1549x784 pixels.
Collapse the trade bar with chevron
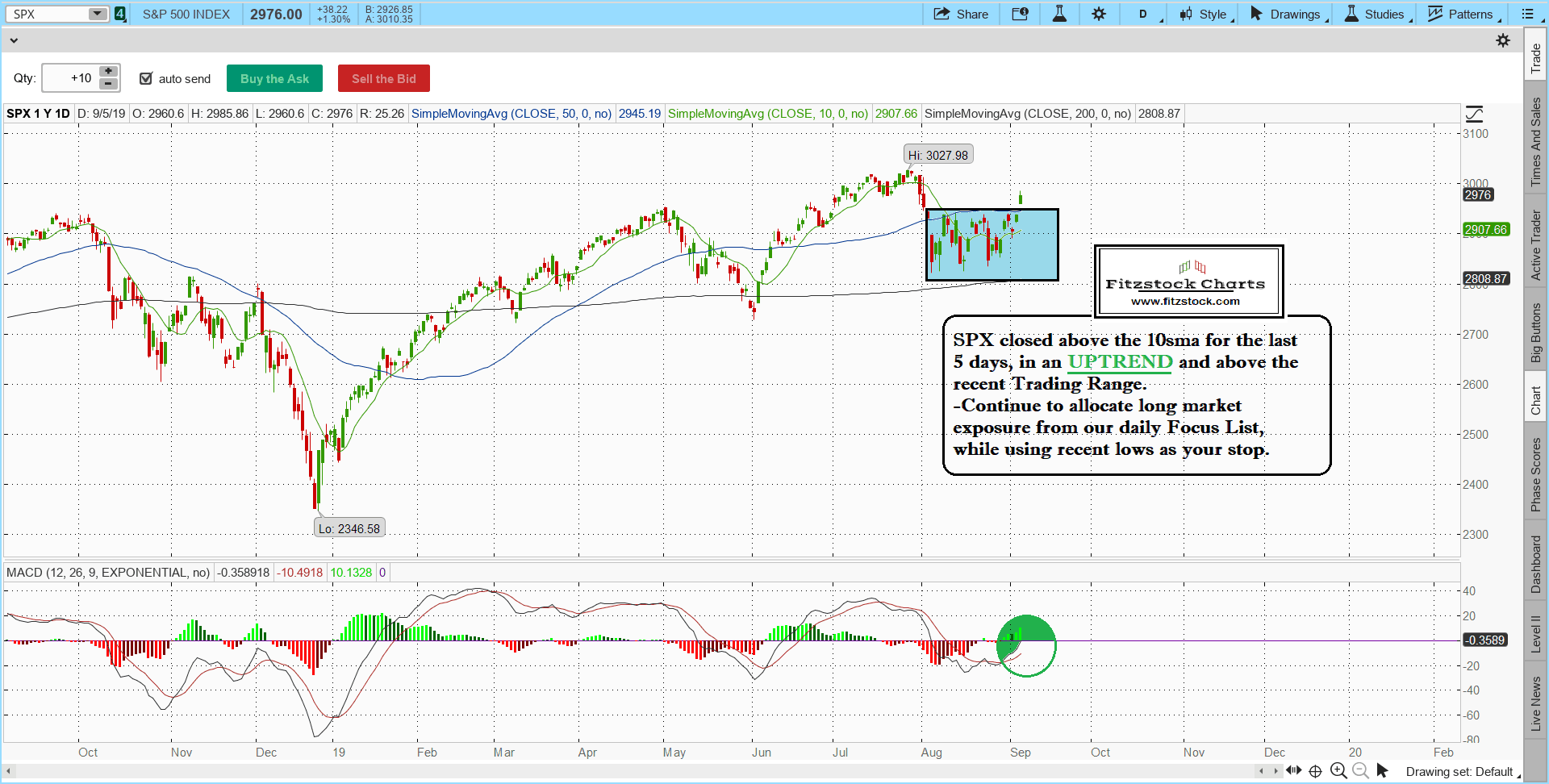(x=13, y=40)
